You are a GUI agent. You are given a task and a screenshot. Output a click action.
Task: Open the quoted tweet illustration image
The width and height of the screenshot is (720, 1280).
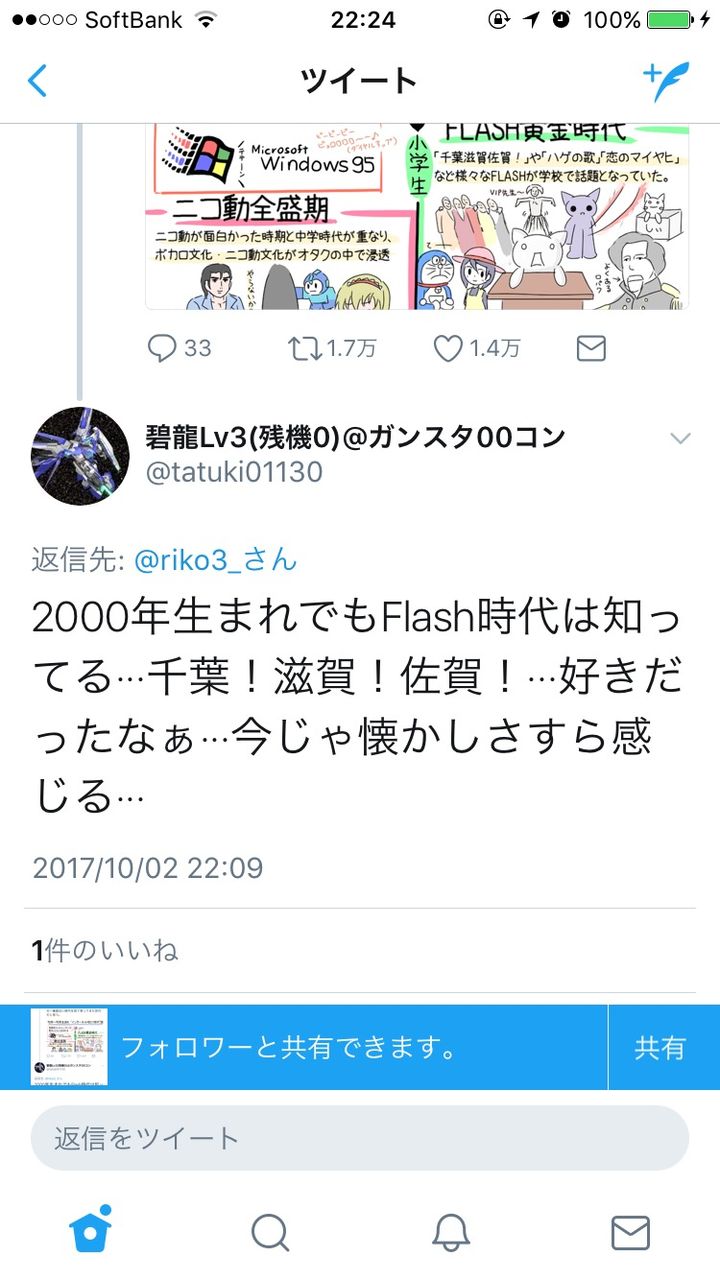(417, 217)
